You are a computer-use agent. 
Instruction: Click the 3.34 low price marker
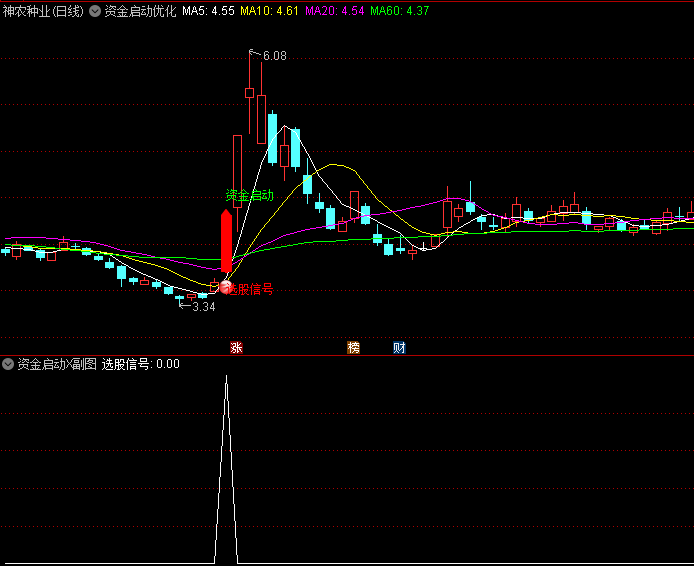[202, 307]
